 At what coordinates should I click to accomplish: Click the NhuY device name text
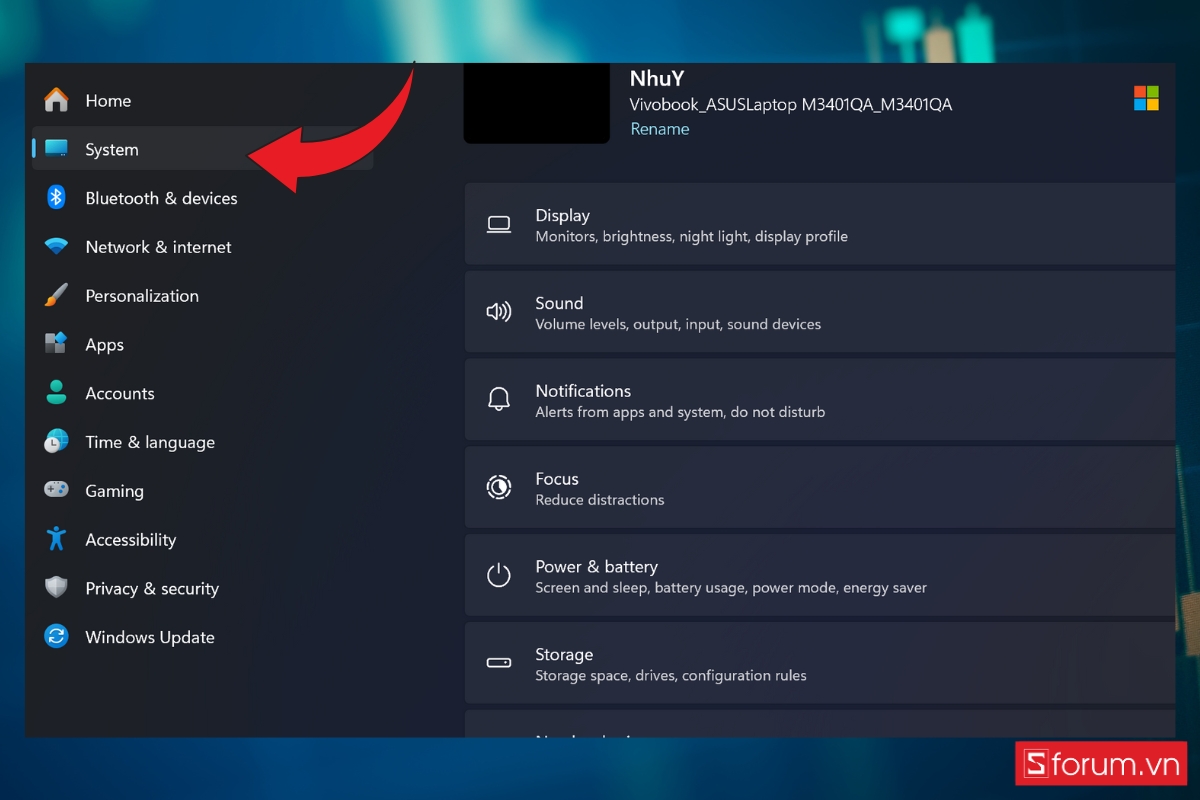tap(657, 78)
